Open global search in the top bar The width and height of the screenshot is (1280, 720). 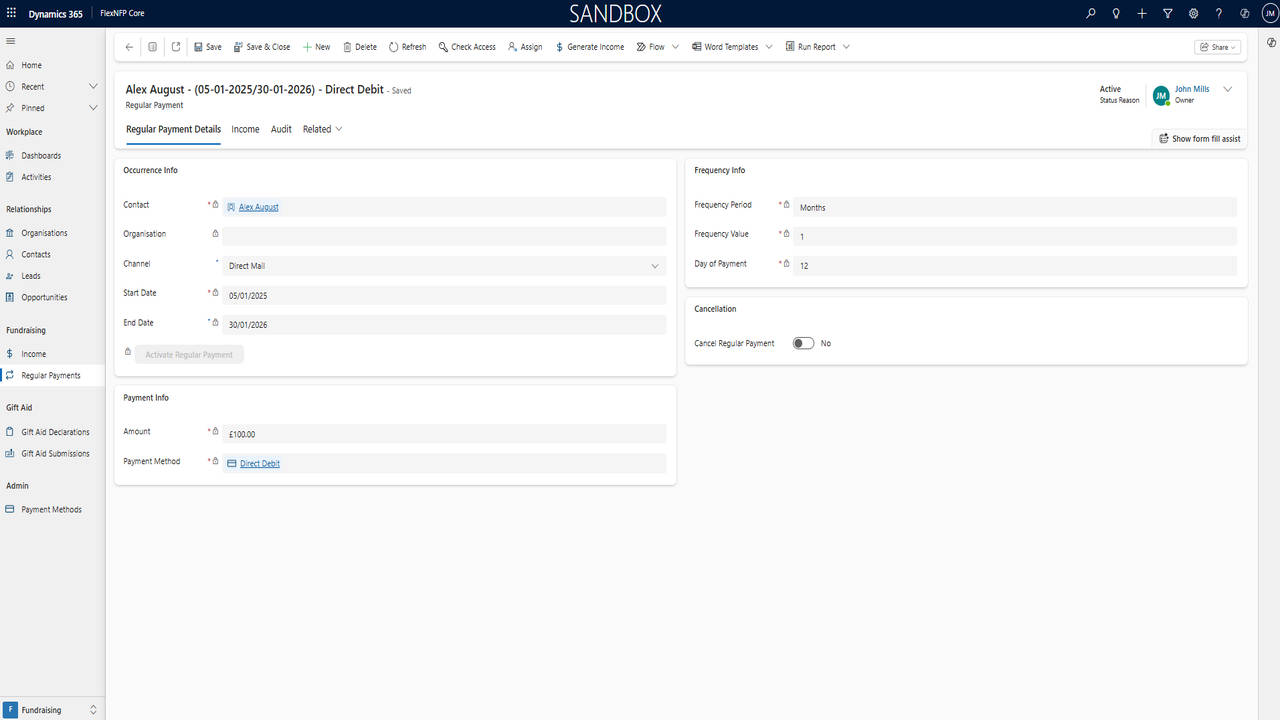coord(1090,13)
